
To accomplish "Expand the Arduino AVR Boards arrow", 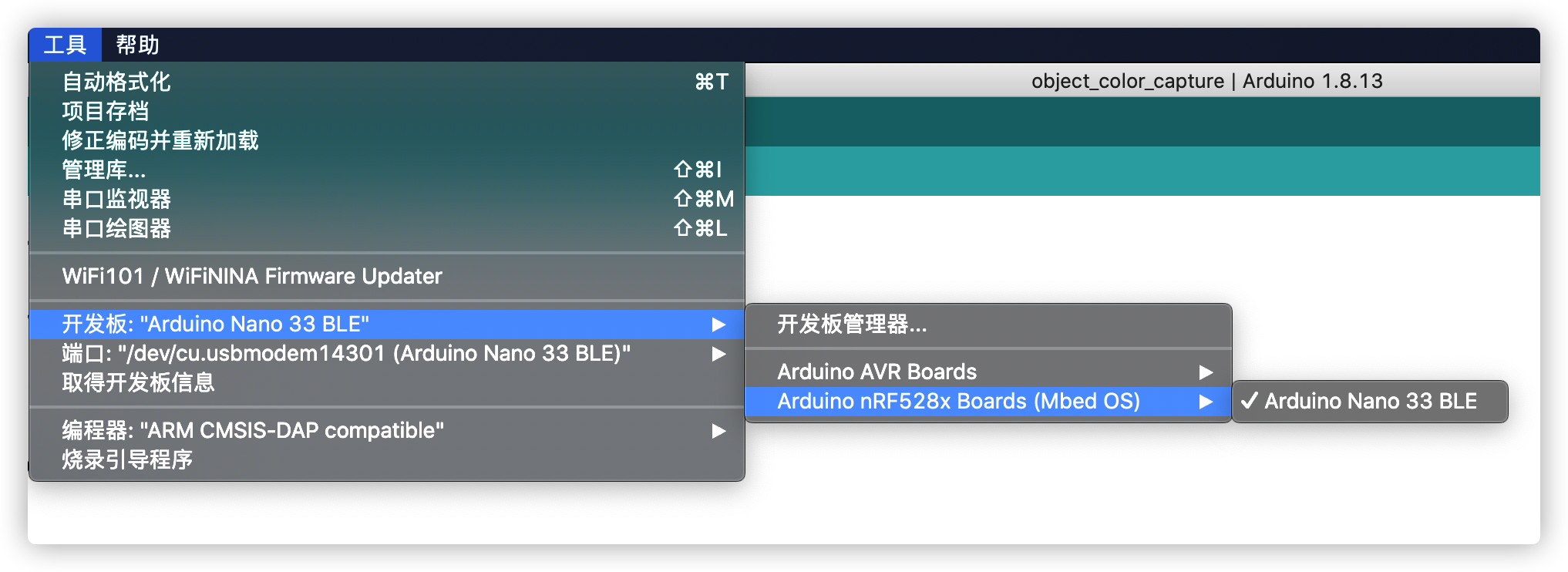I will click(1206, 372).
